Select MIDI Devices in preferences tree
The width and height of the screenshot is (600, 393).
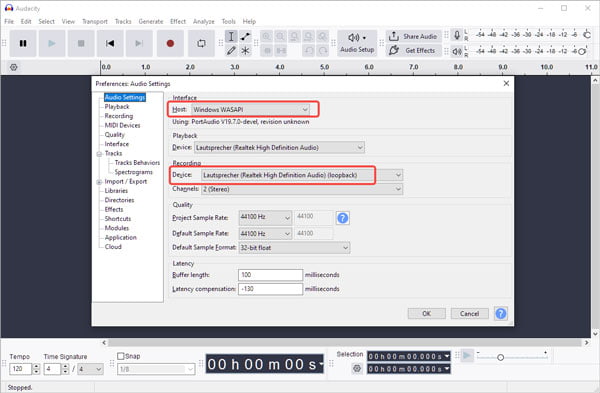tap(122, 125)
